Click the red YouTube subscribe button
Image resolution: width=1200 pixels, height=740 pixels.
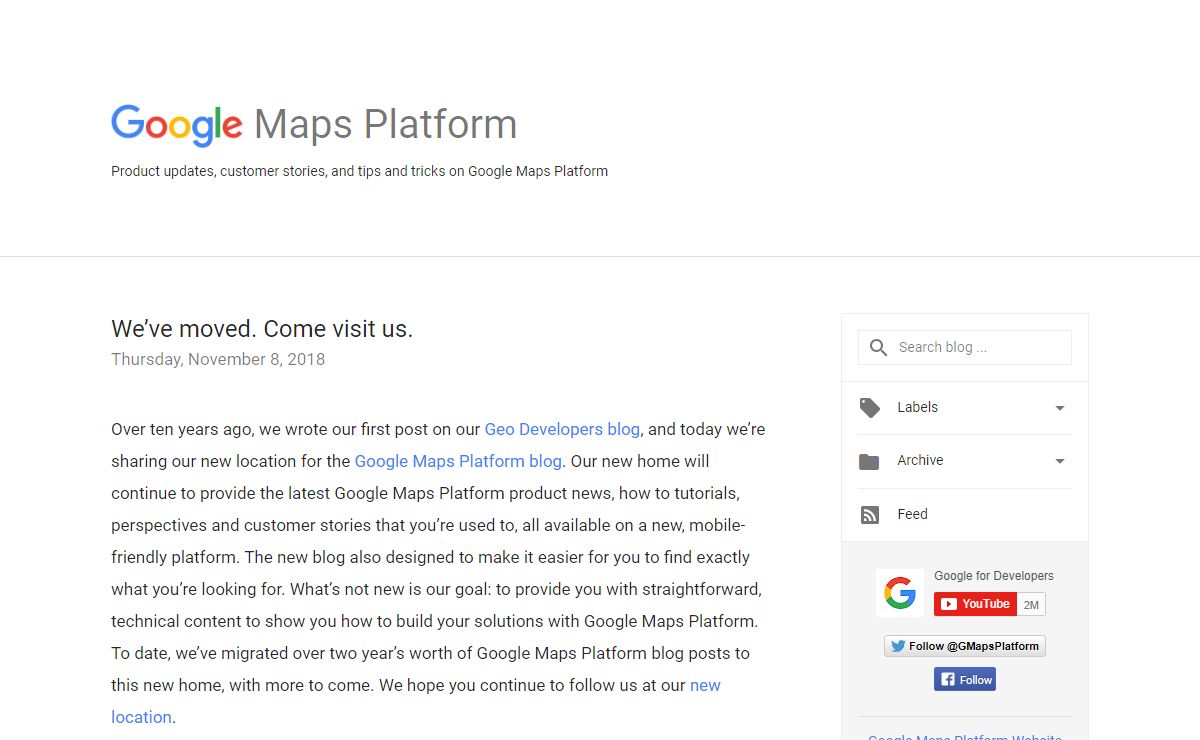[x=975, y=604]
